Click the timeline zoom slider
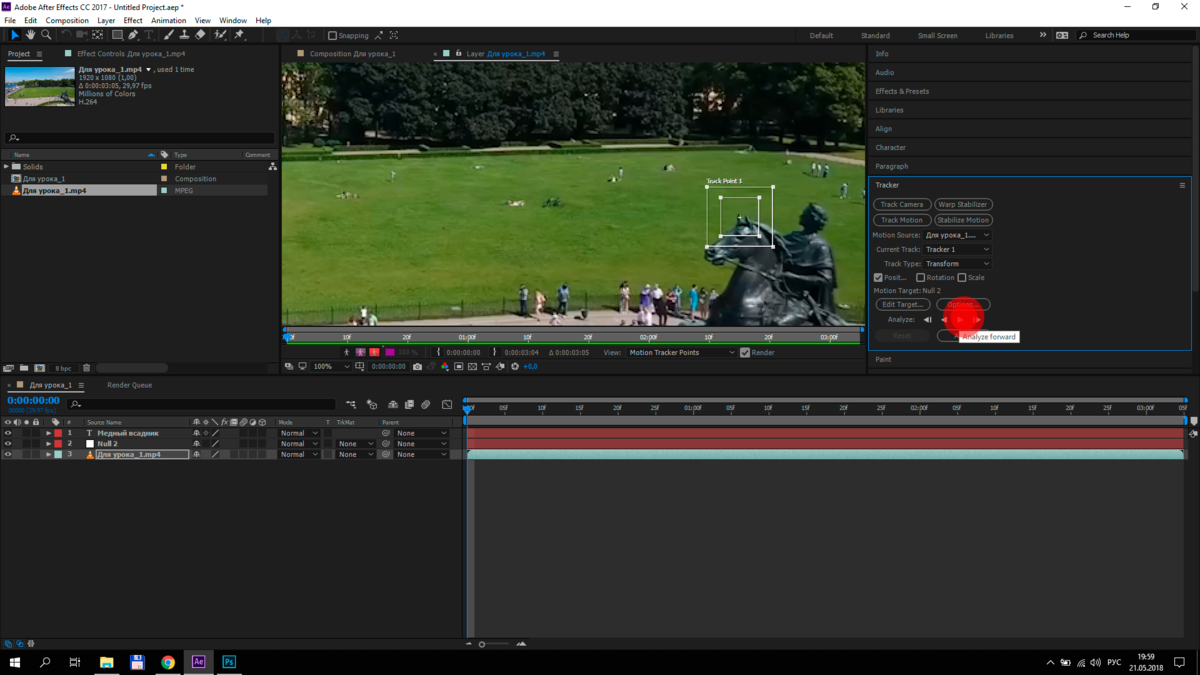Screen dimensions: 1200x675 pos(482,644)
